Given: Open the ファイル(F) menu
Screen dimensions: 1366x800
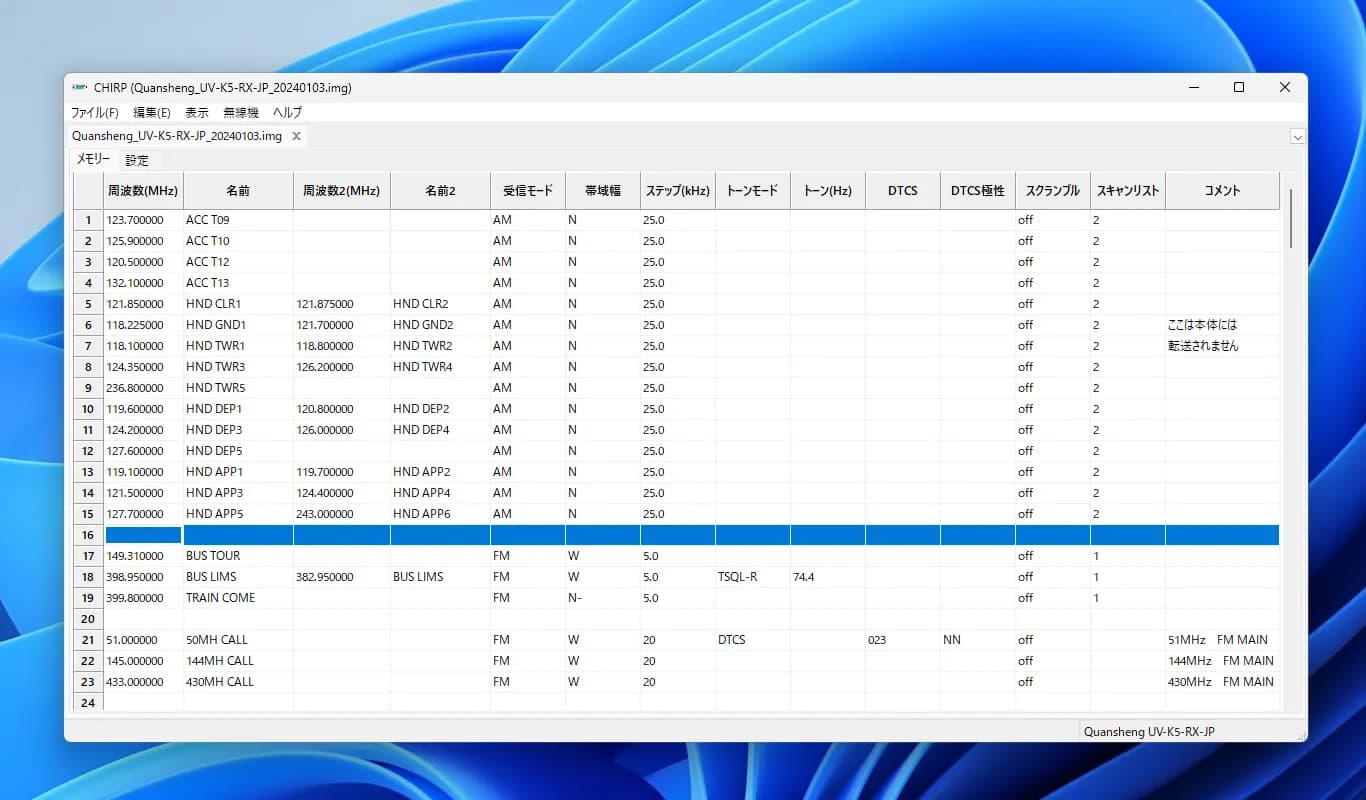Looking at the screenshot, I should (x=94, y=113).
